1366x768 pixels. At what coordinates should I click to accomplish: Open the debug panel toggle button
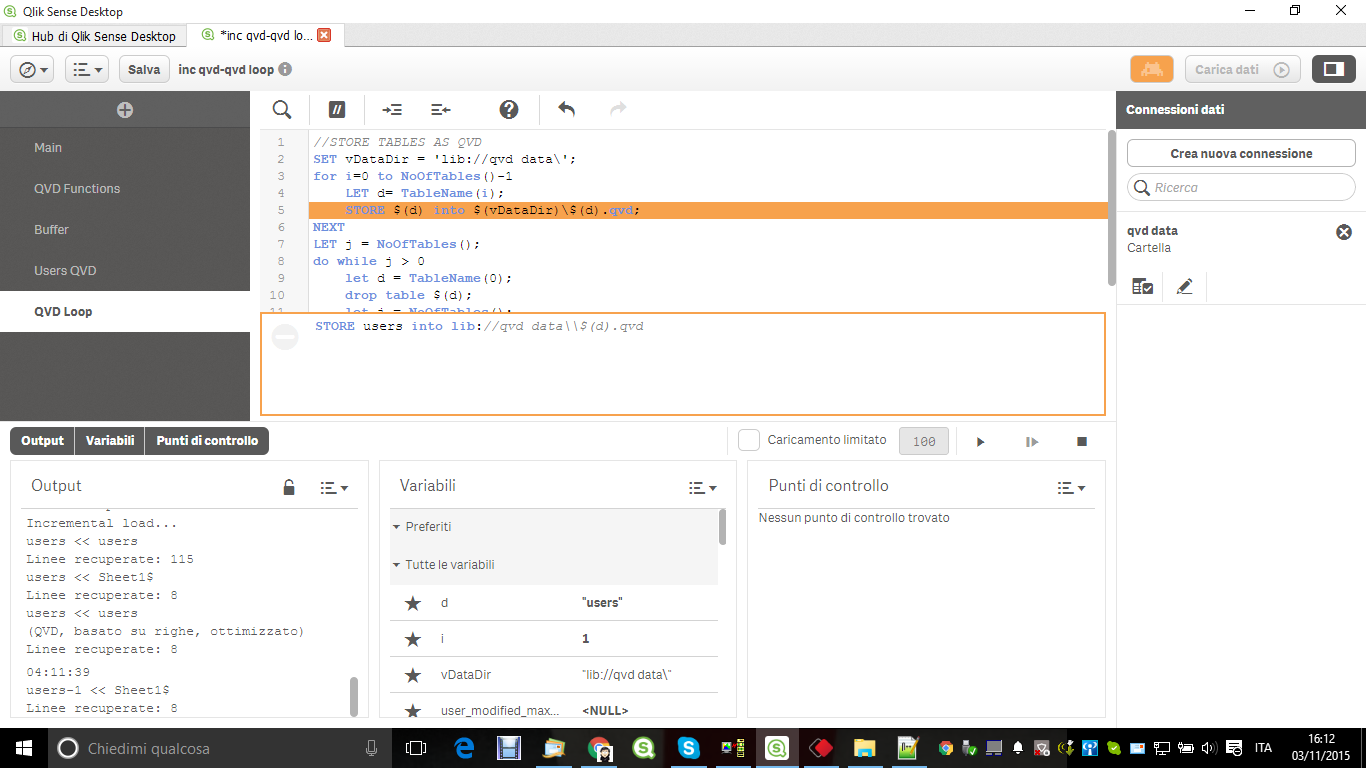click(1152, 69)
